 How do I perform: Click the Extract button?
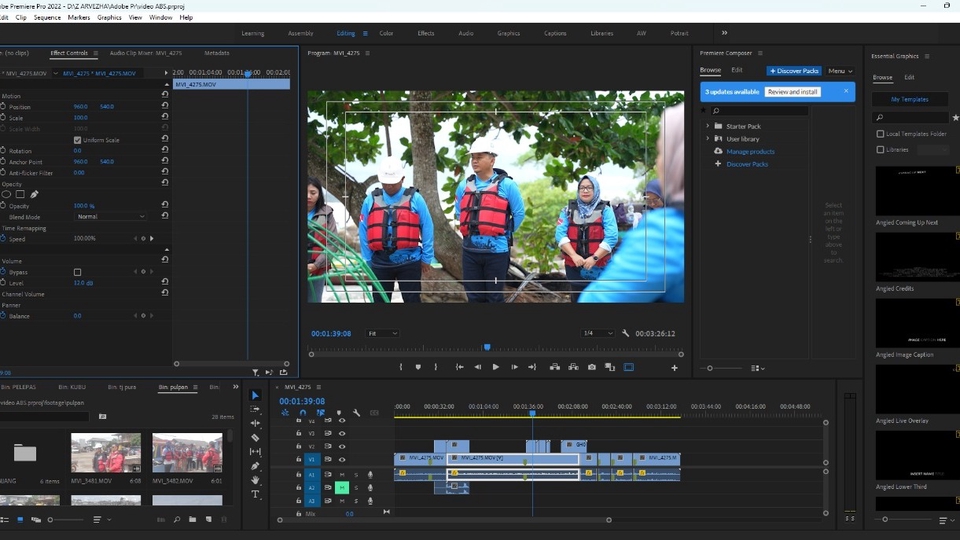[x=574, y=367]
